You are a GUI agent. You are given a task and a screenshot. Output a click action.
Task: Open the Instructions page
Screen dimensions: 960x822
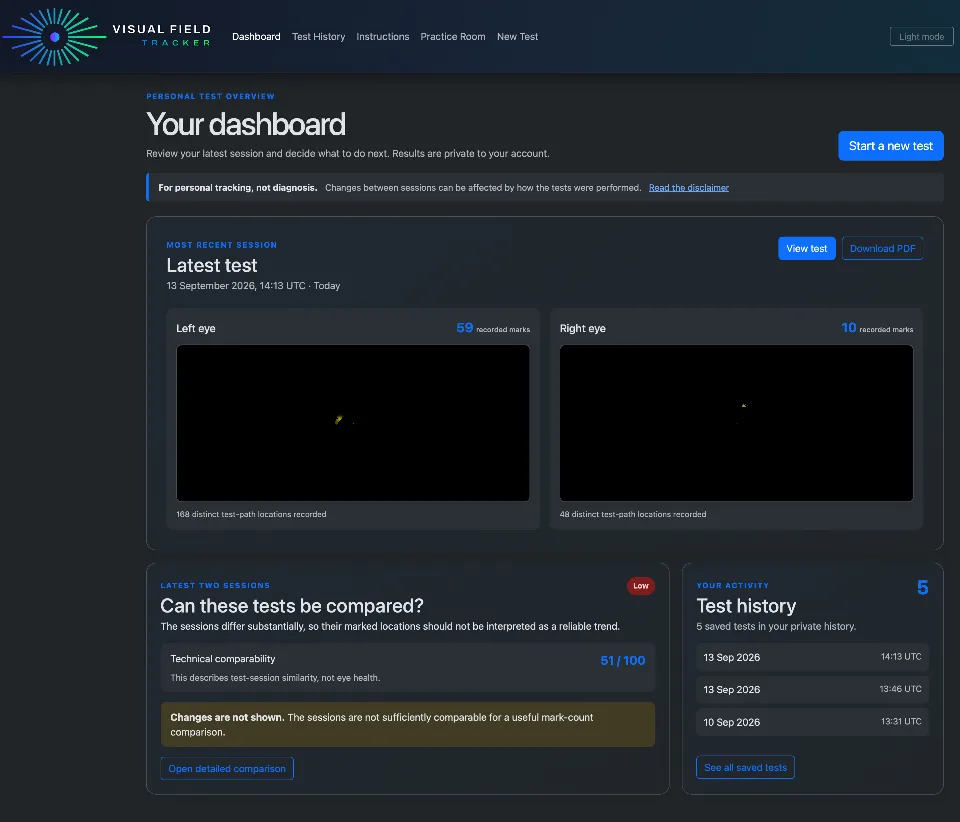click(x=383, y=37)
